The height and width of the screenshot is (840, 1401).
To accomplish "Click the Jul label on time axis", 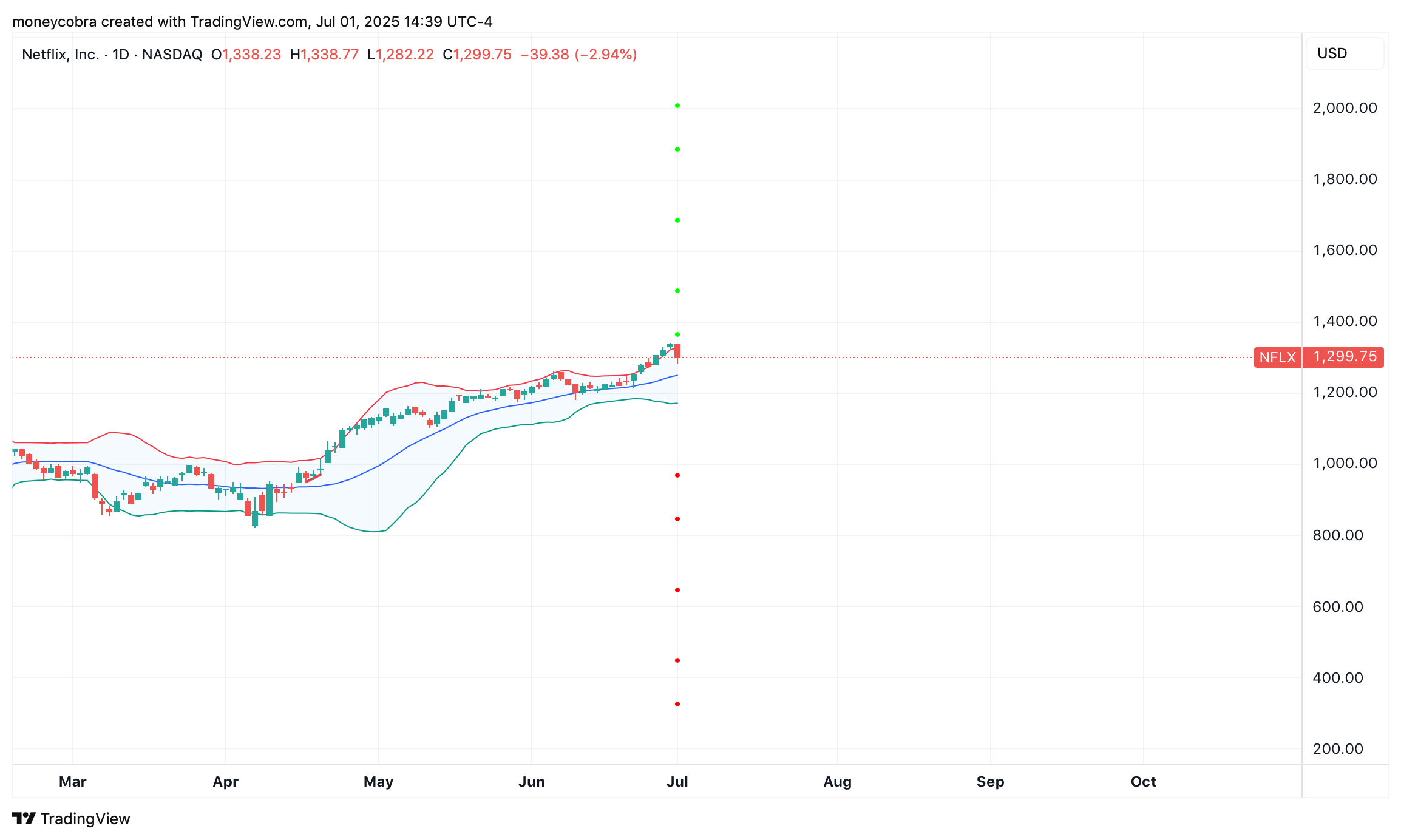I will (677, 782).
